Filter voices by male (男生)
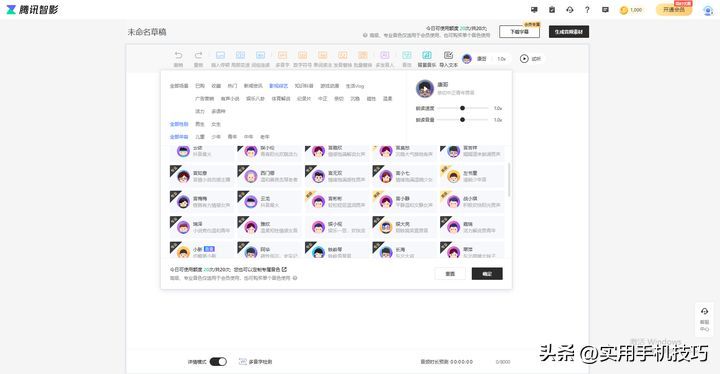Viewport: 720px width, 374px height. tap(200, 124)
